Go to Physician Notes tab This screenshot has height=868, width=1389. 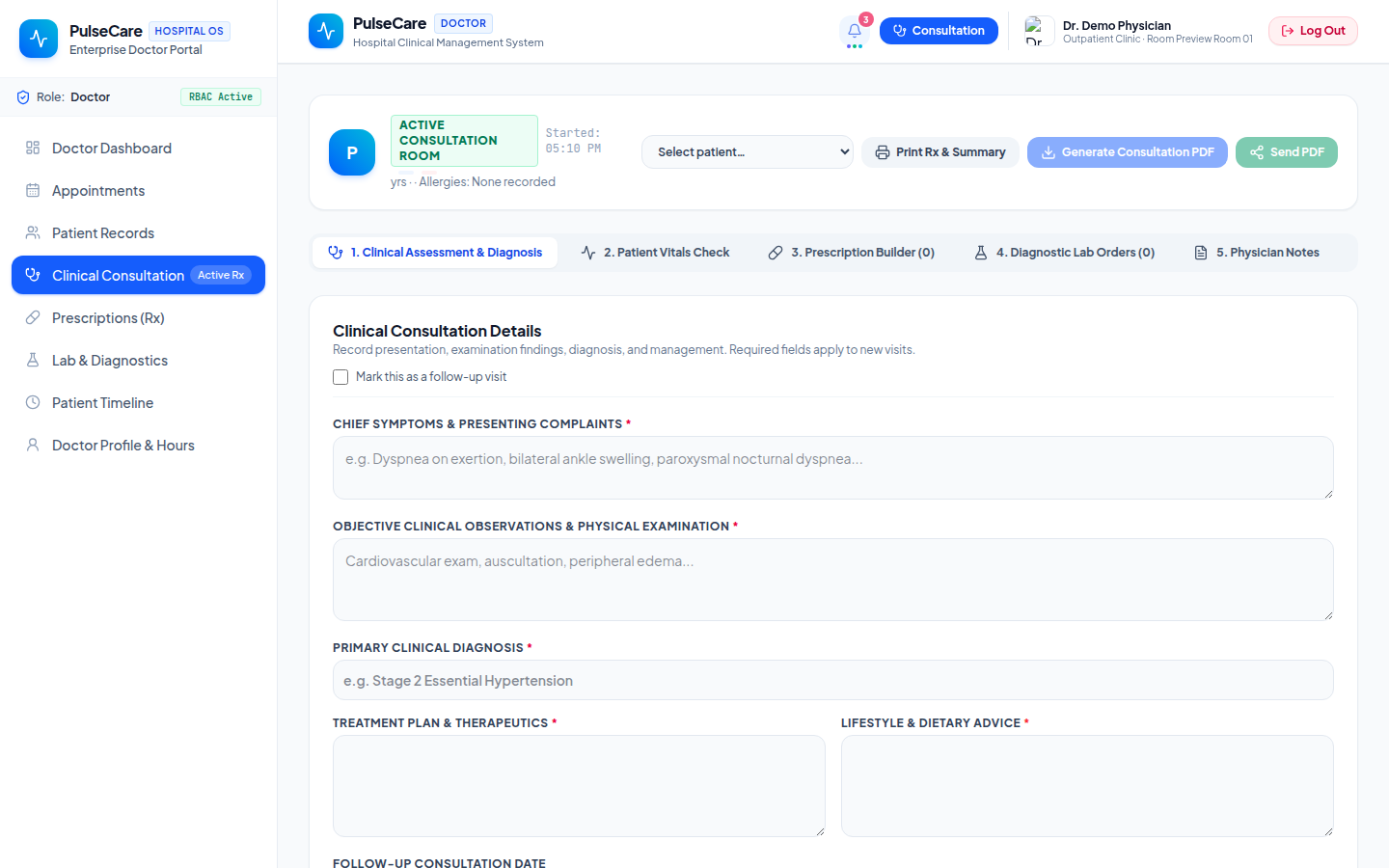point(1257,253)
